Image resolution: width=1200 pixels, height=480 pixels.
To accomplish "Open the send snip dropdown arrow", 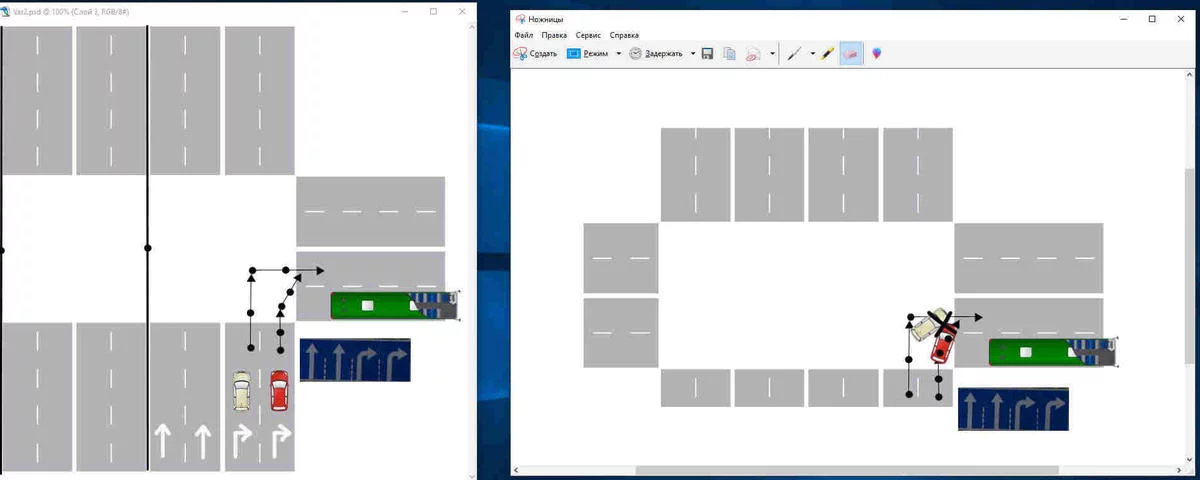I will pos(773,54).
